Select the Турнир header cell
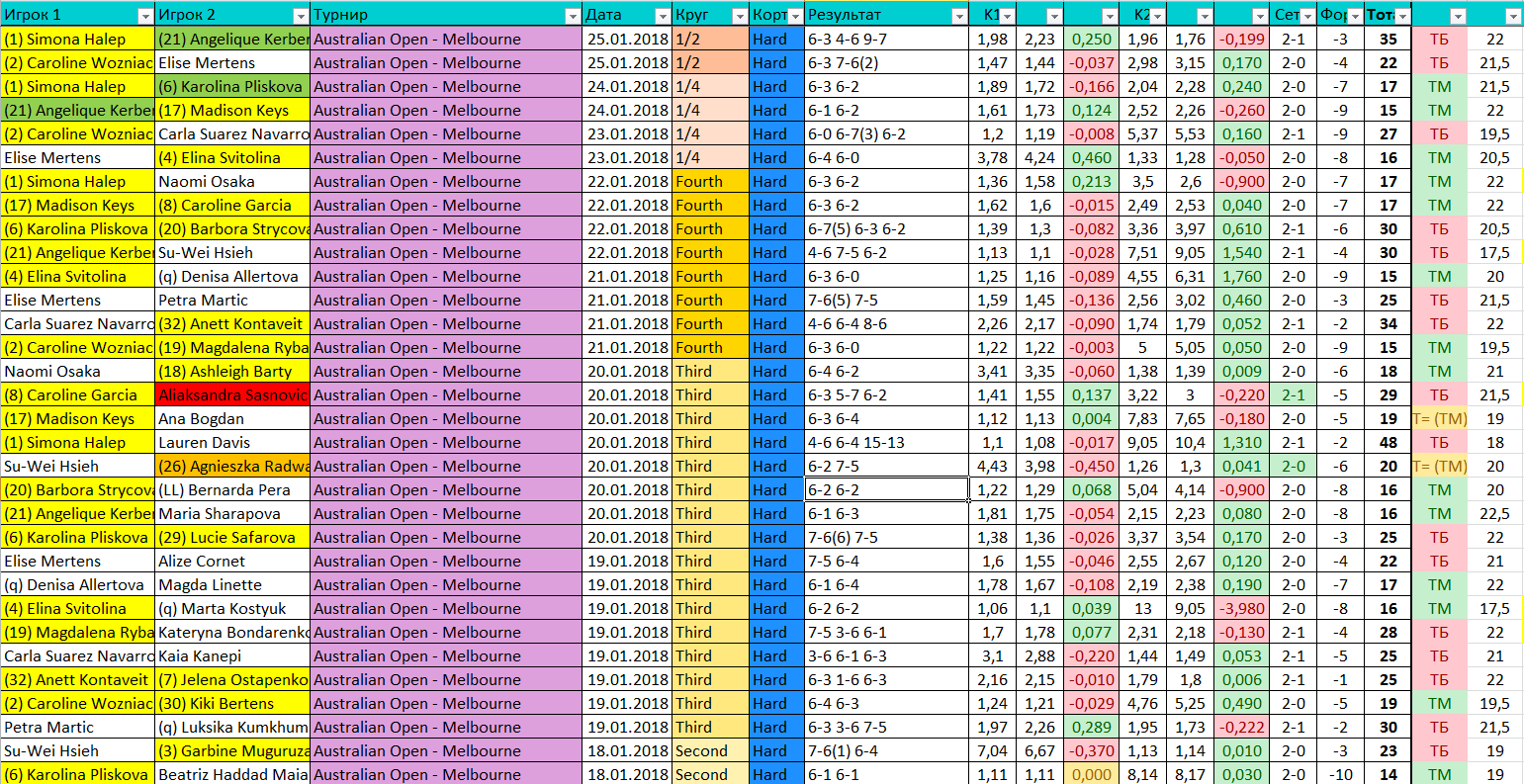This screenshot has width=1524, height=784. point(435,15)
